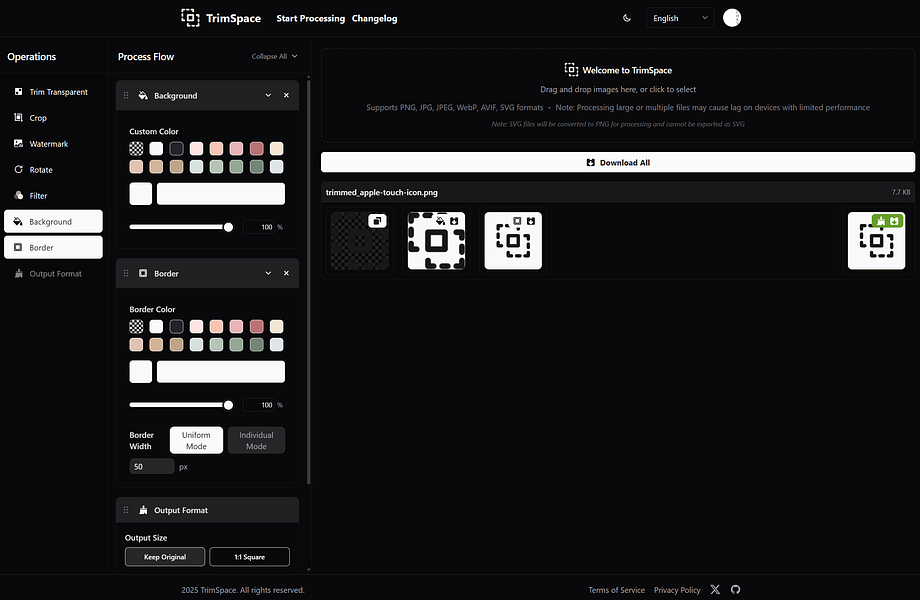This screenshot has height=600, width=920.
Task: Click the Background opacity slider handle
Action: 228,227
